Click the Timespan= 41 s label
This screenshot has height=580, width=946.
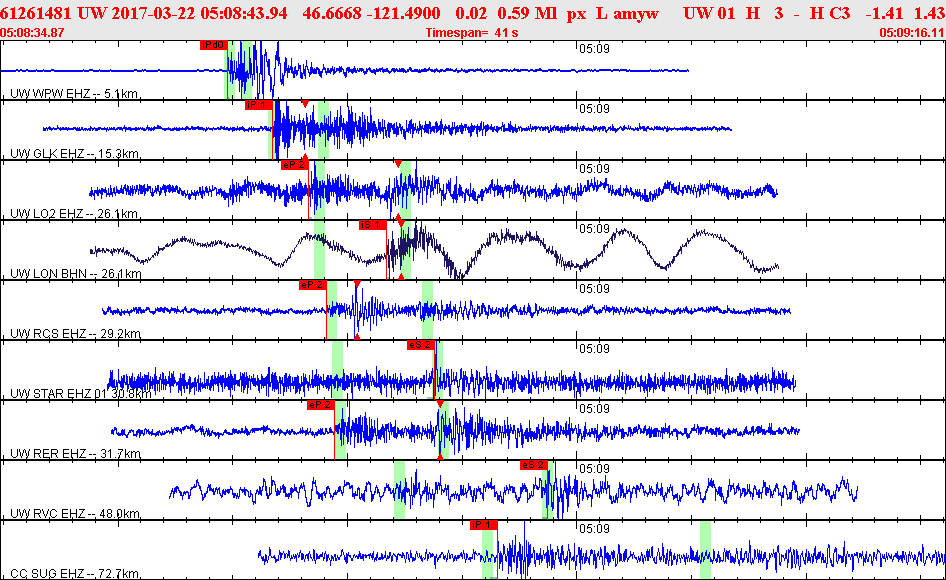472,33
